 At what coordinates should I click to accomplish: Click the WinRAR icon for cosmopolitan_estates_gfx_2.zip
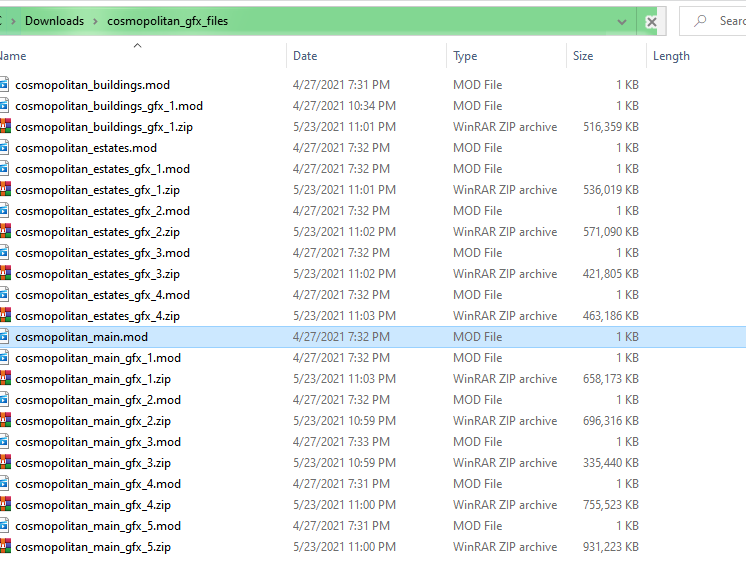5,232
